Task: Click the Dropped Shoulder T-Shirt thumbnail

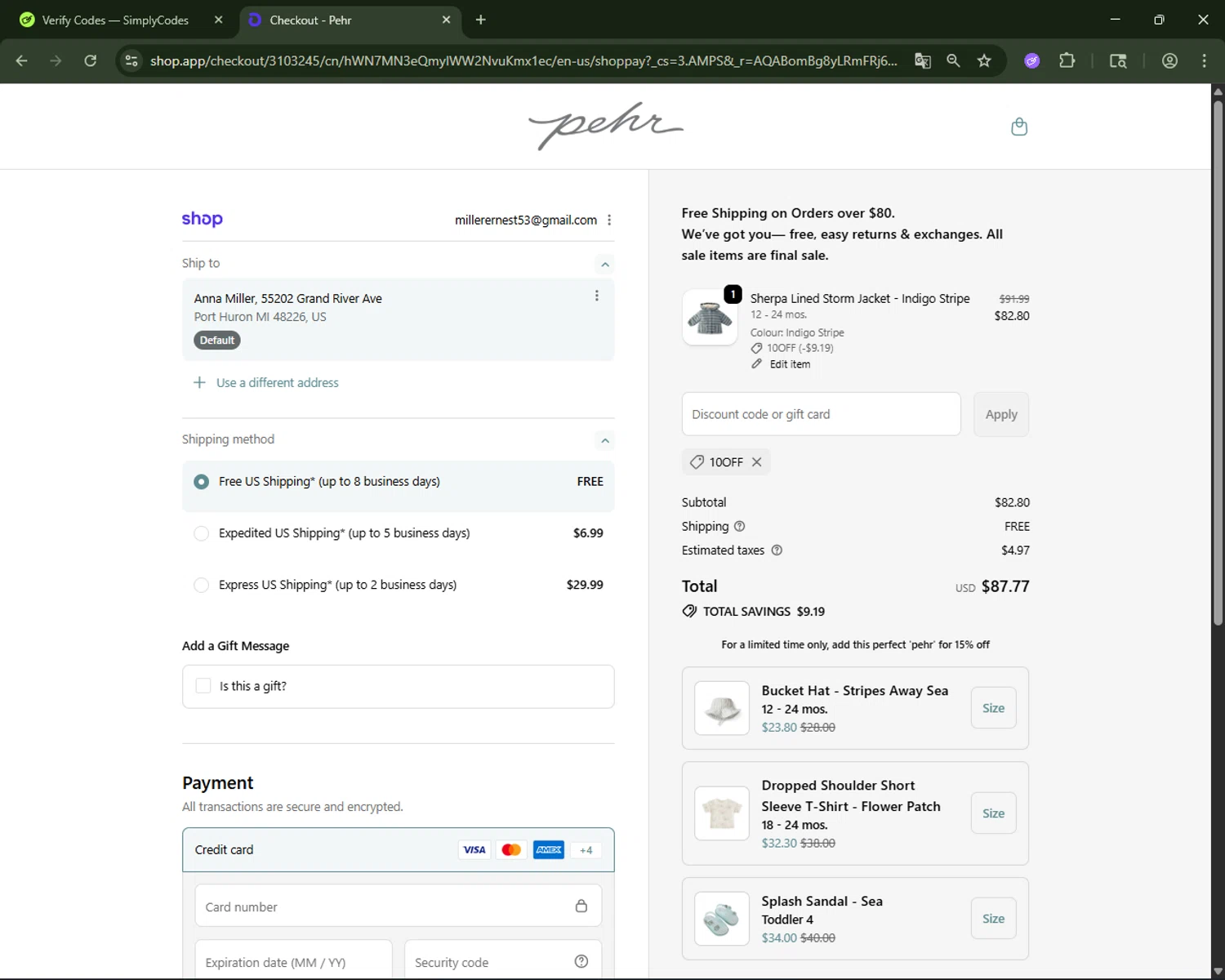Action: pos(722,813)
